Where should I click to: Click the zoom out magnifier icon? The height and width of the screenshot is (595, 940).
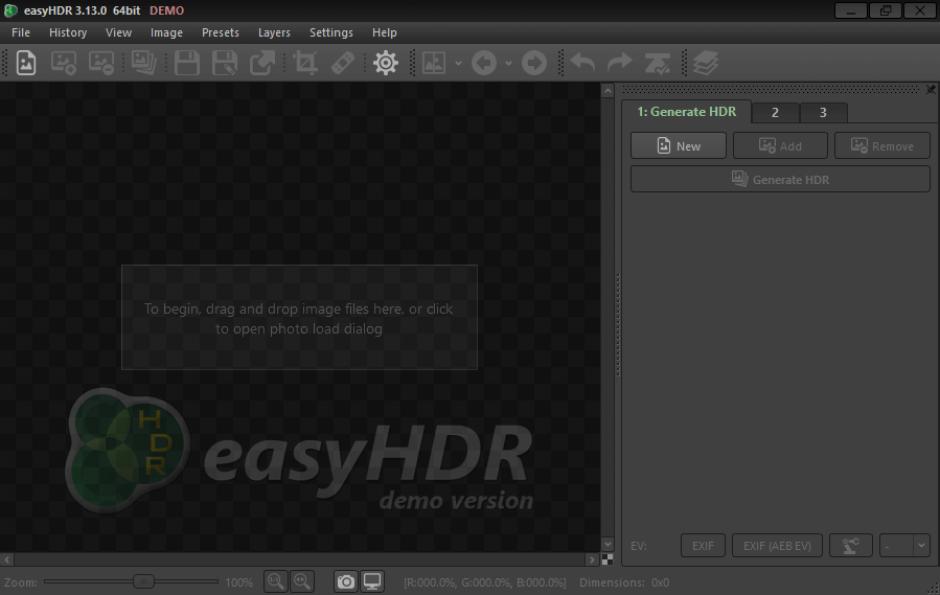pos(276,581)
